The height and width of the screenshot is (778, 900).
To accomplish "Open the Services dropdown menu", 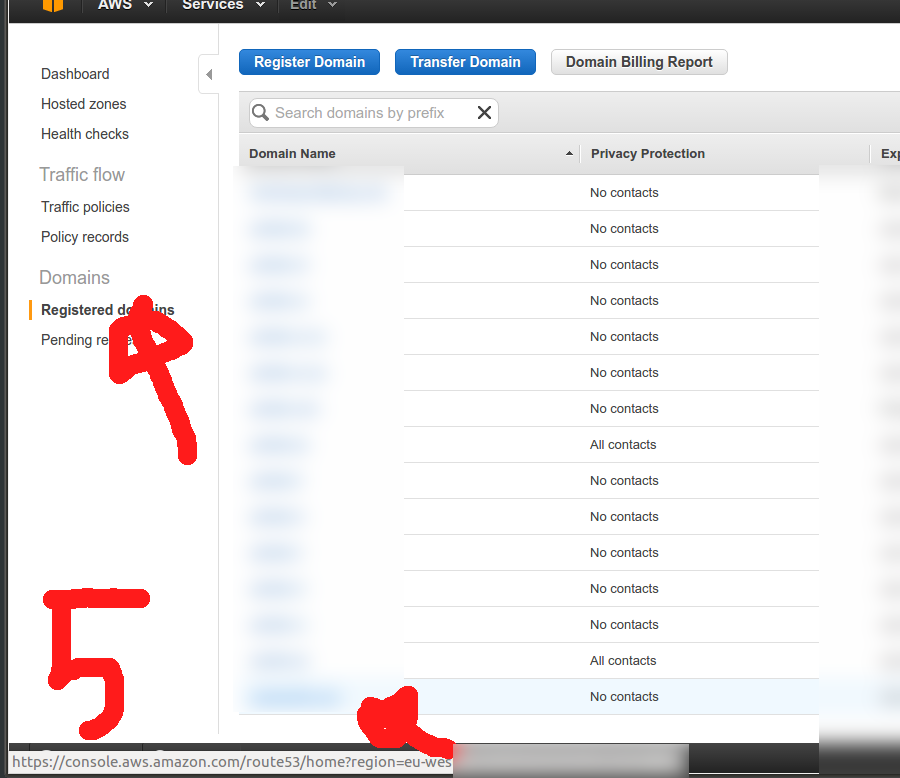I will (223, 5).
